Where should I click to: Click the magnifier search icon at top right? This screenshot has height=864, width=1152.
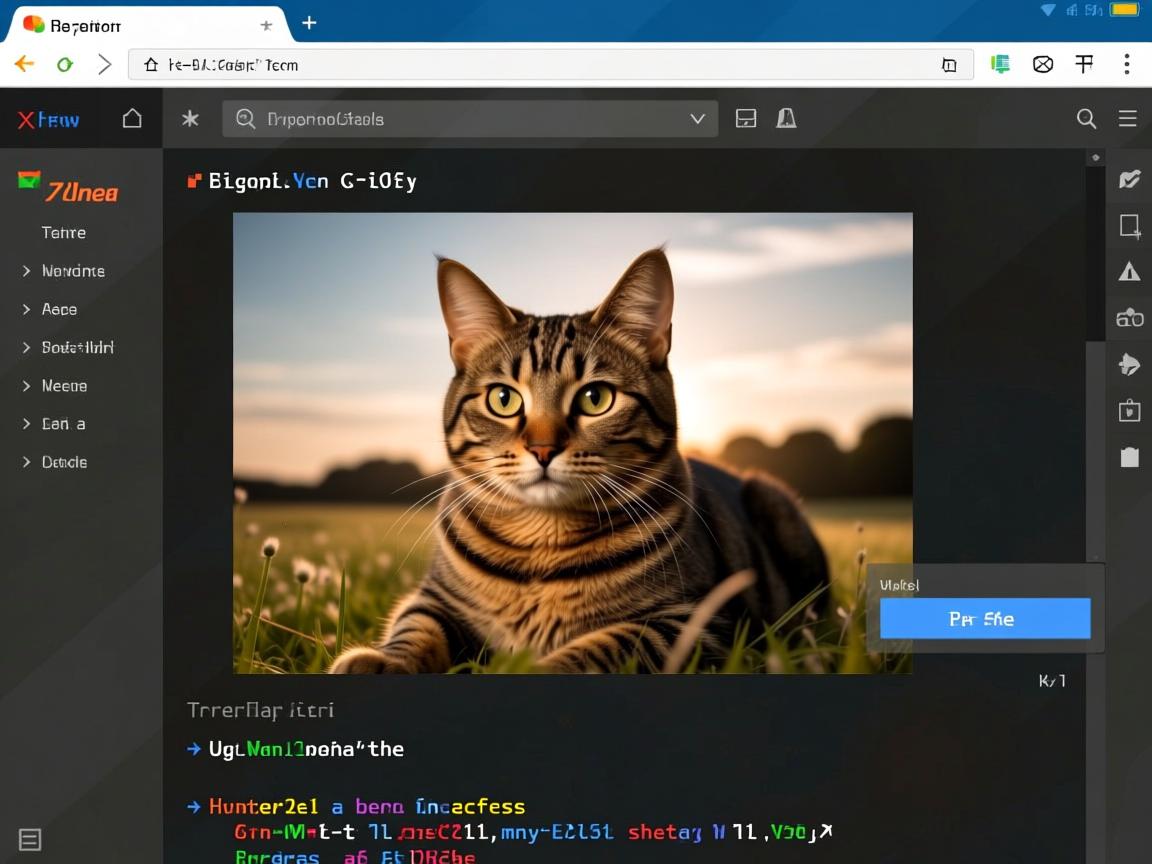[1086, 119]
